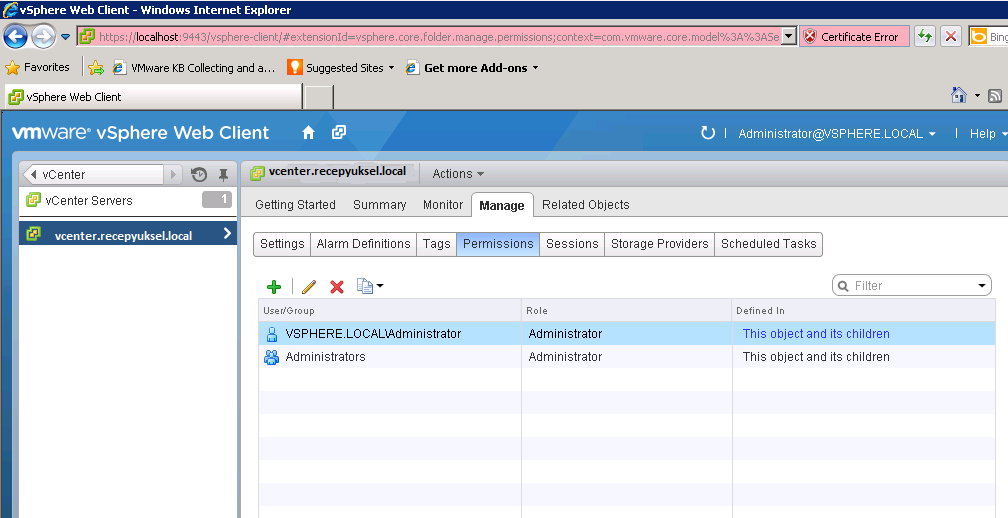Click the IE Home page icon

(958, 96)
